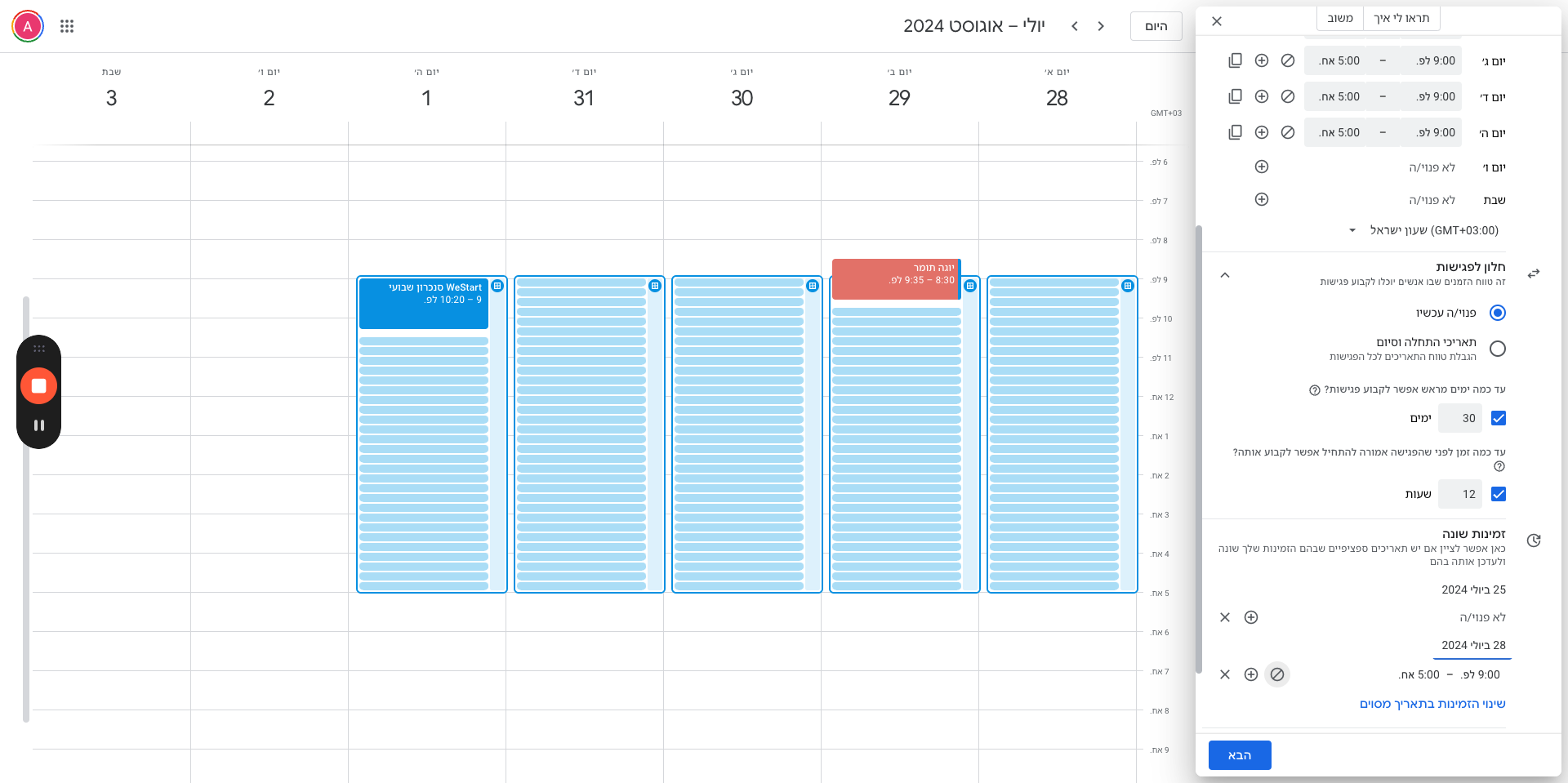Add availability hours for שבת
Screen dimensions: 1568x783
click(1262, 199)
